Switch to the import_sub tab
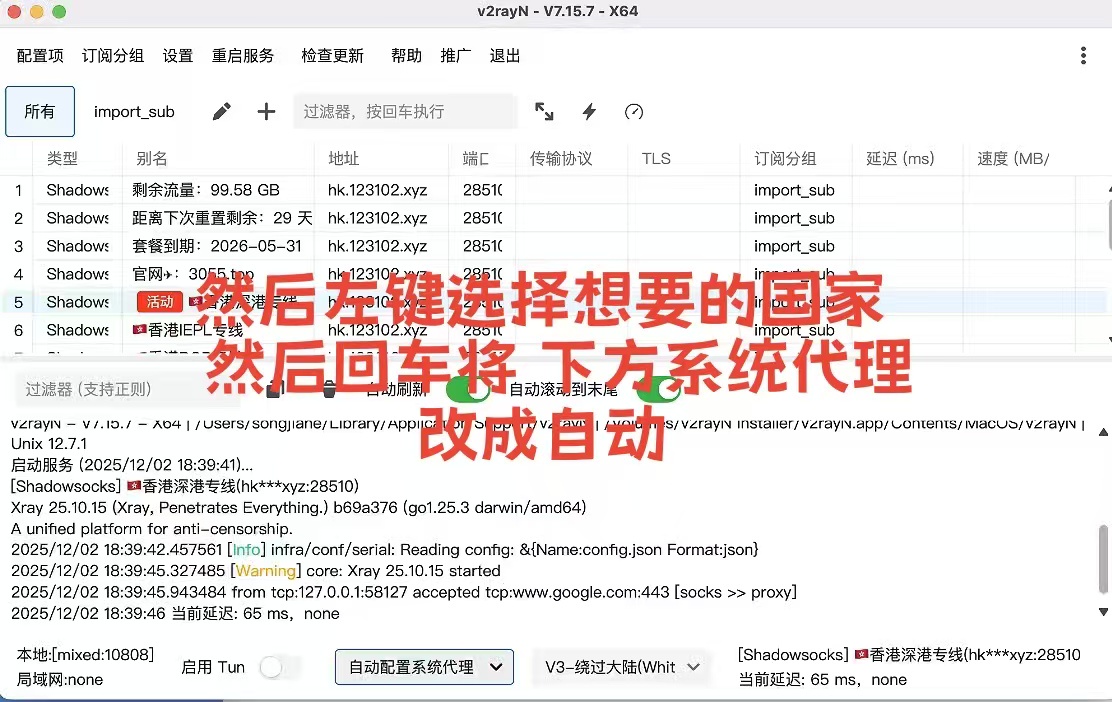 134,112
